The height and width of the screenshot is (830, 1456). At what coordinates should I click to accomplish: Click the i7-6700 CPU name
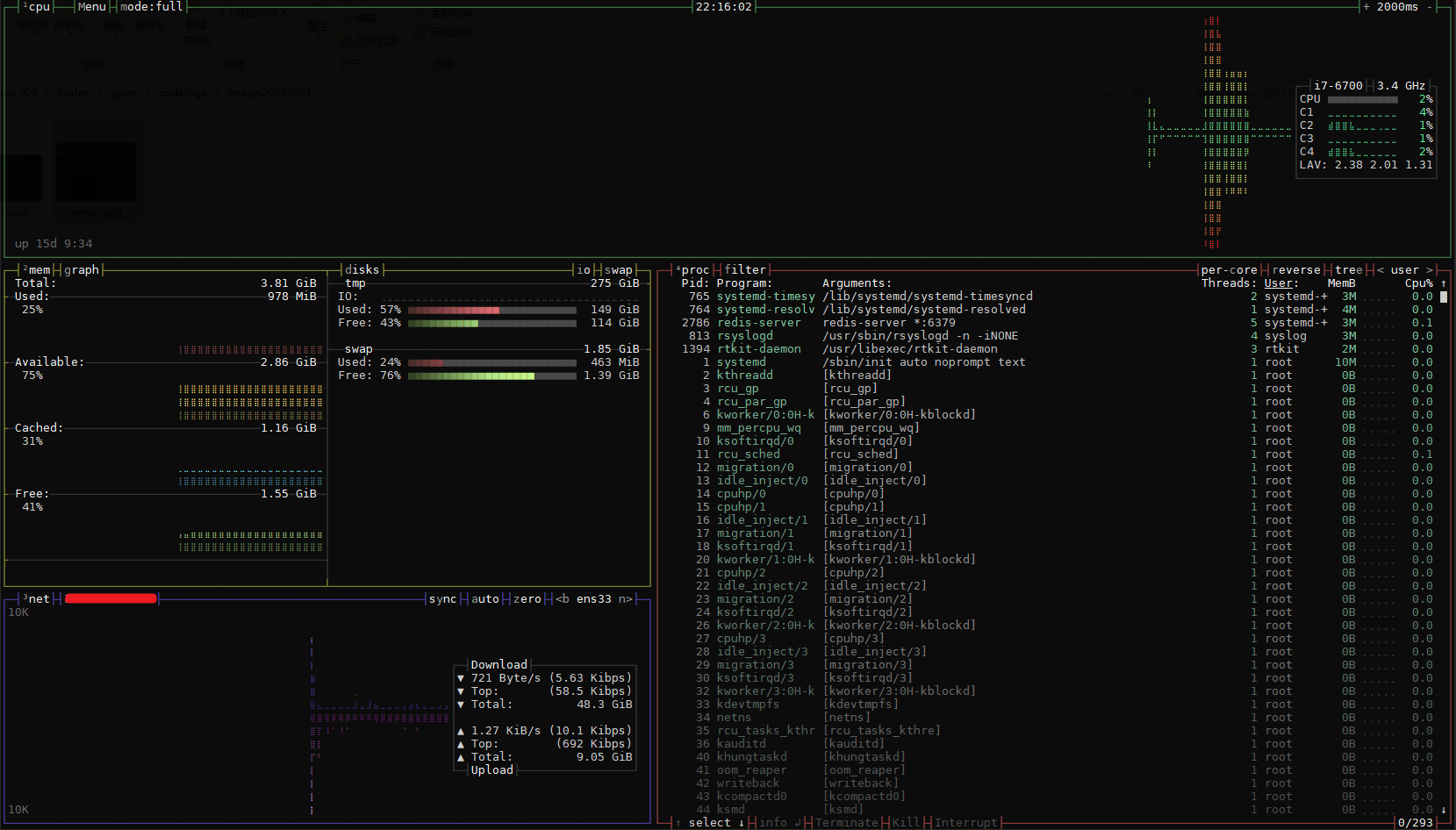1338,86
